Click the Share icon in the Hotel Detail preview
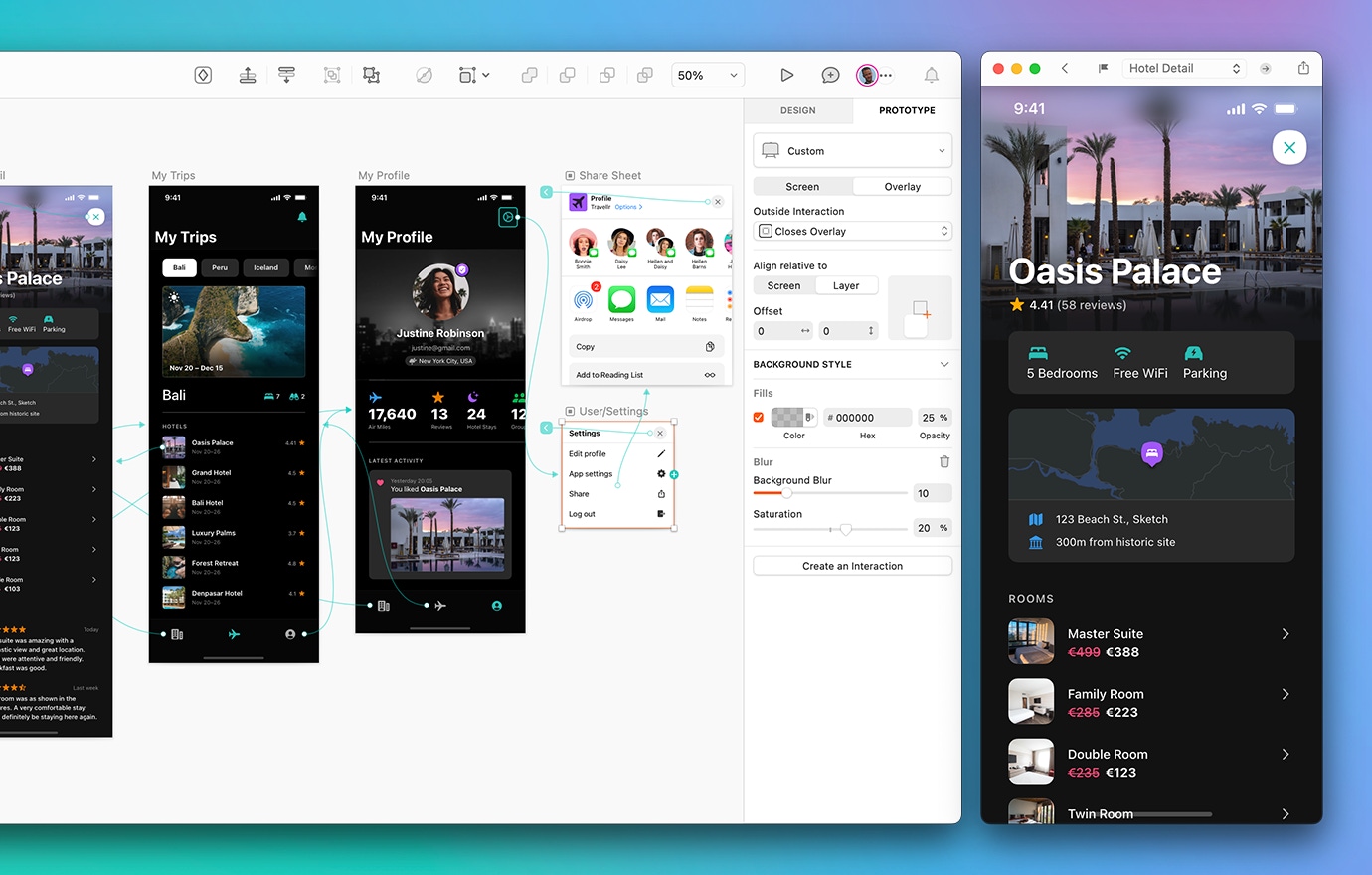The width and height of the screenshot is (1372, 875). point(1303,68)
